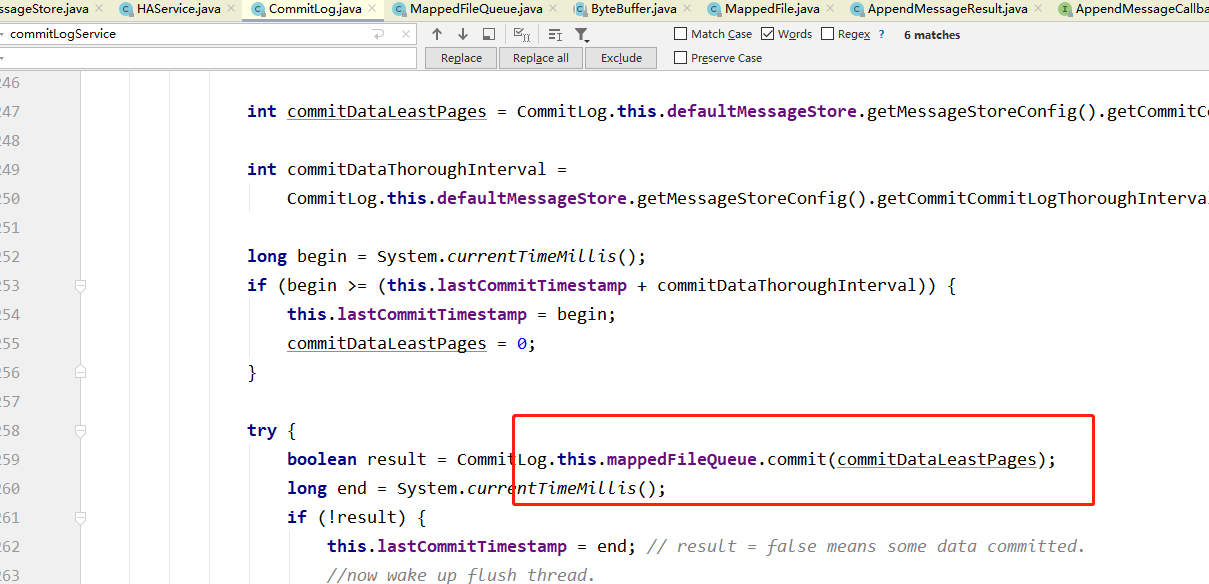This screenshot has height=584, width=1209.
Task: Click the comment 'now wake up flush thread'
Action: (x=461, y=575)
